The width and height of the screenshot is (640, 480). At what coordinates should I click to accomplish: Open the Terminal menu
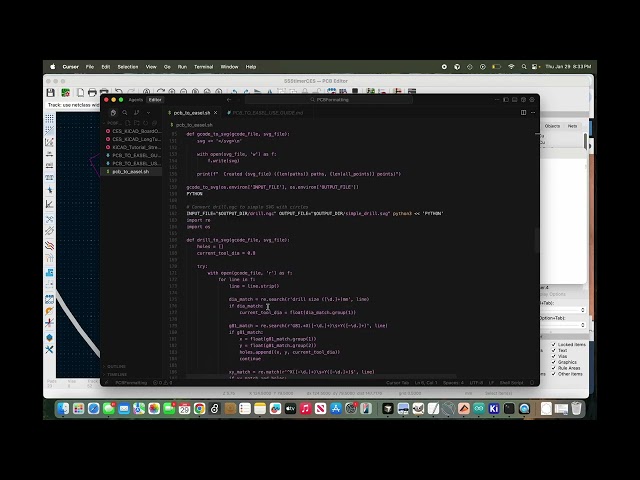tap(203, 67)
